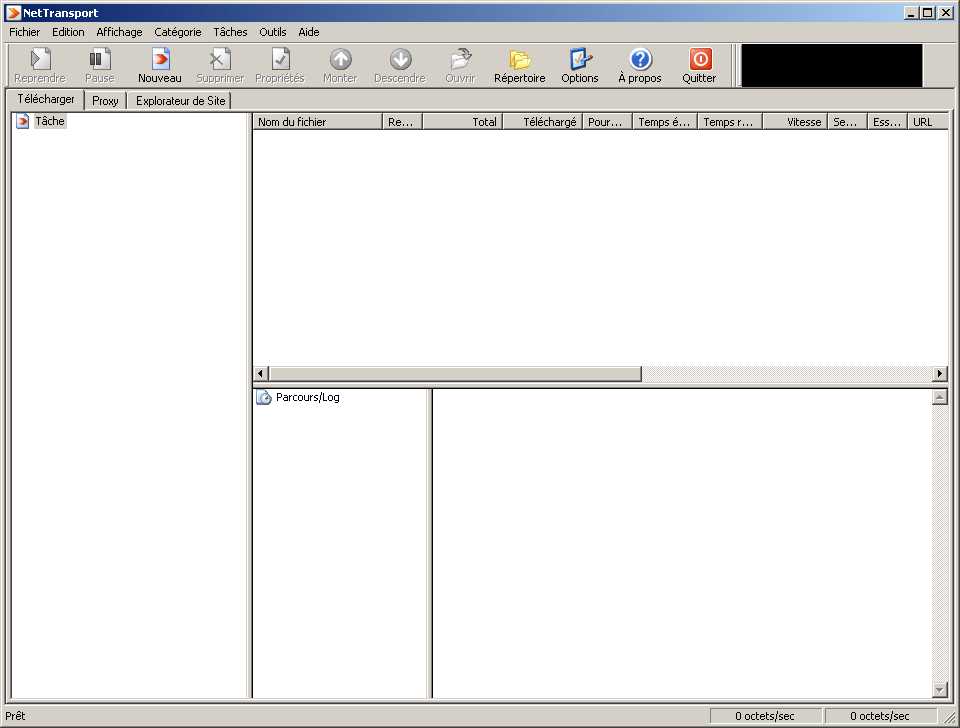960x728 pixels.
Task: Sort by the Vitesse column header
Action: pos(795,122)
